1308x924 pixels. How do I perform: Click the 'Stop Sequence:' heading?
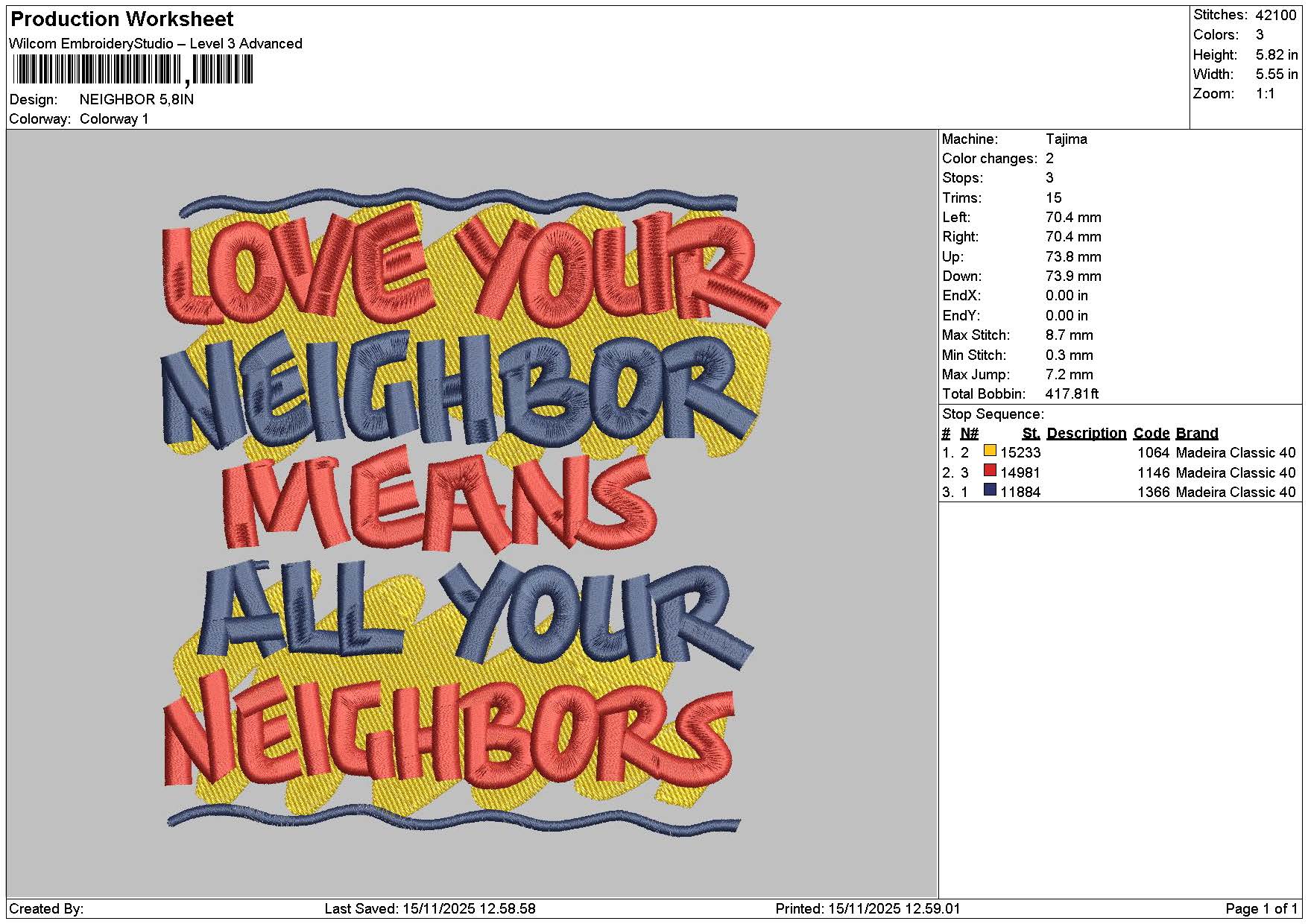(993, 414)
